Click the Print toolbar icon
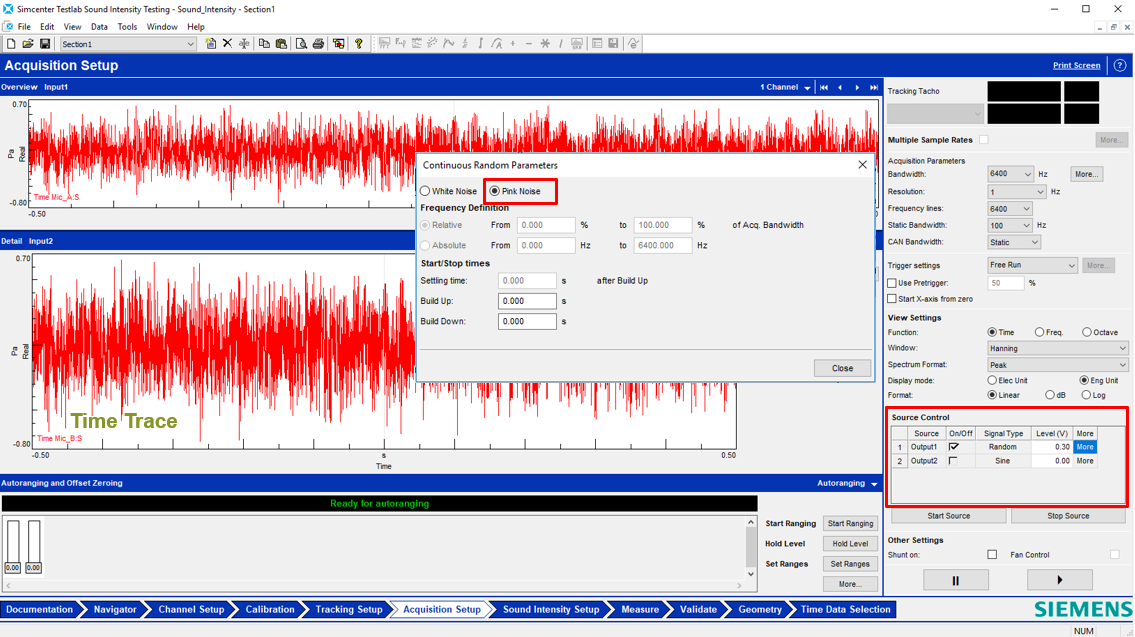This screenshot has height=637, width=1135. coord(318,44)
